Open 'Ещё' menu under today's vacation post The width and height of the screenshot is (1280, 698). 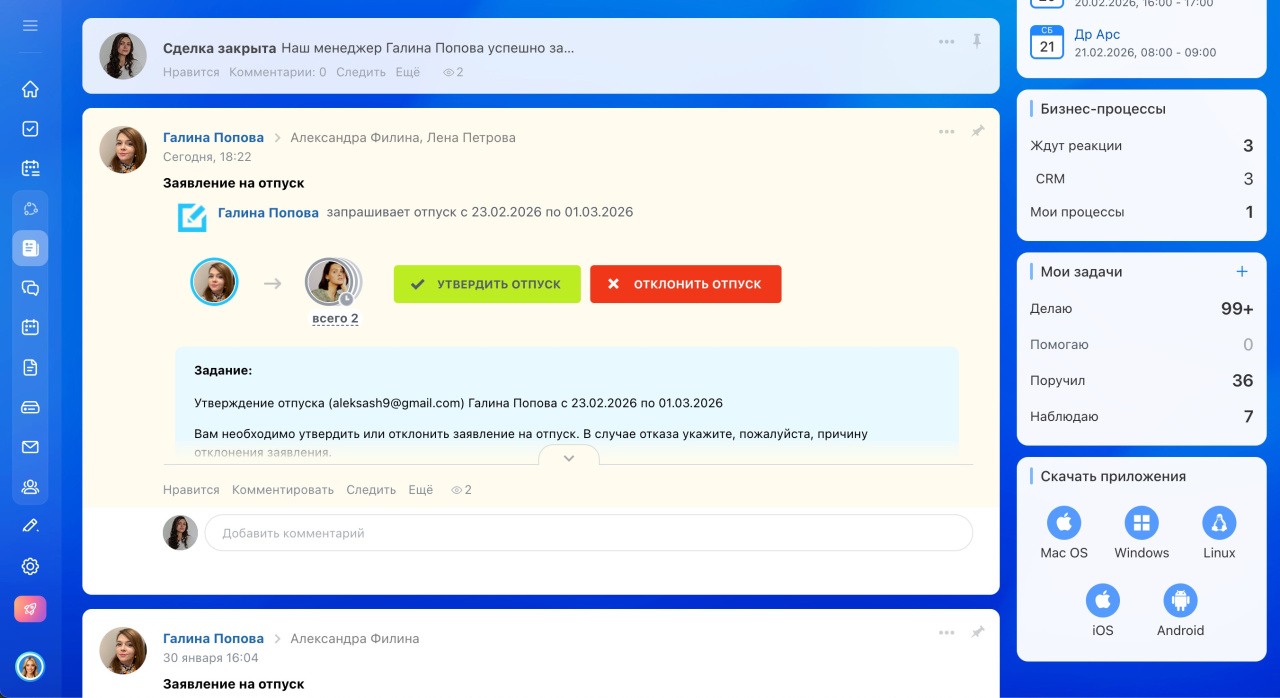pyautogui.click(x=420, y=490)
